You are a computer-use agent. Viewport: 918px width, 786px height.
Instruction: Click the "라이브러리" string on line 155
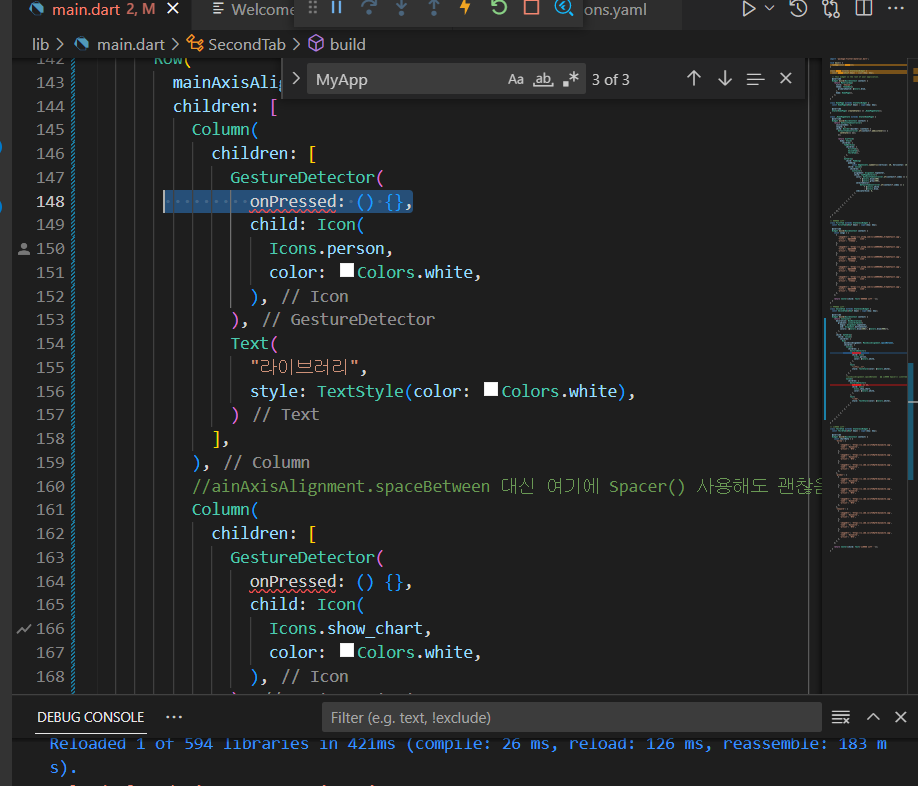coord(304,367)
